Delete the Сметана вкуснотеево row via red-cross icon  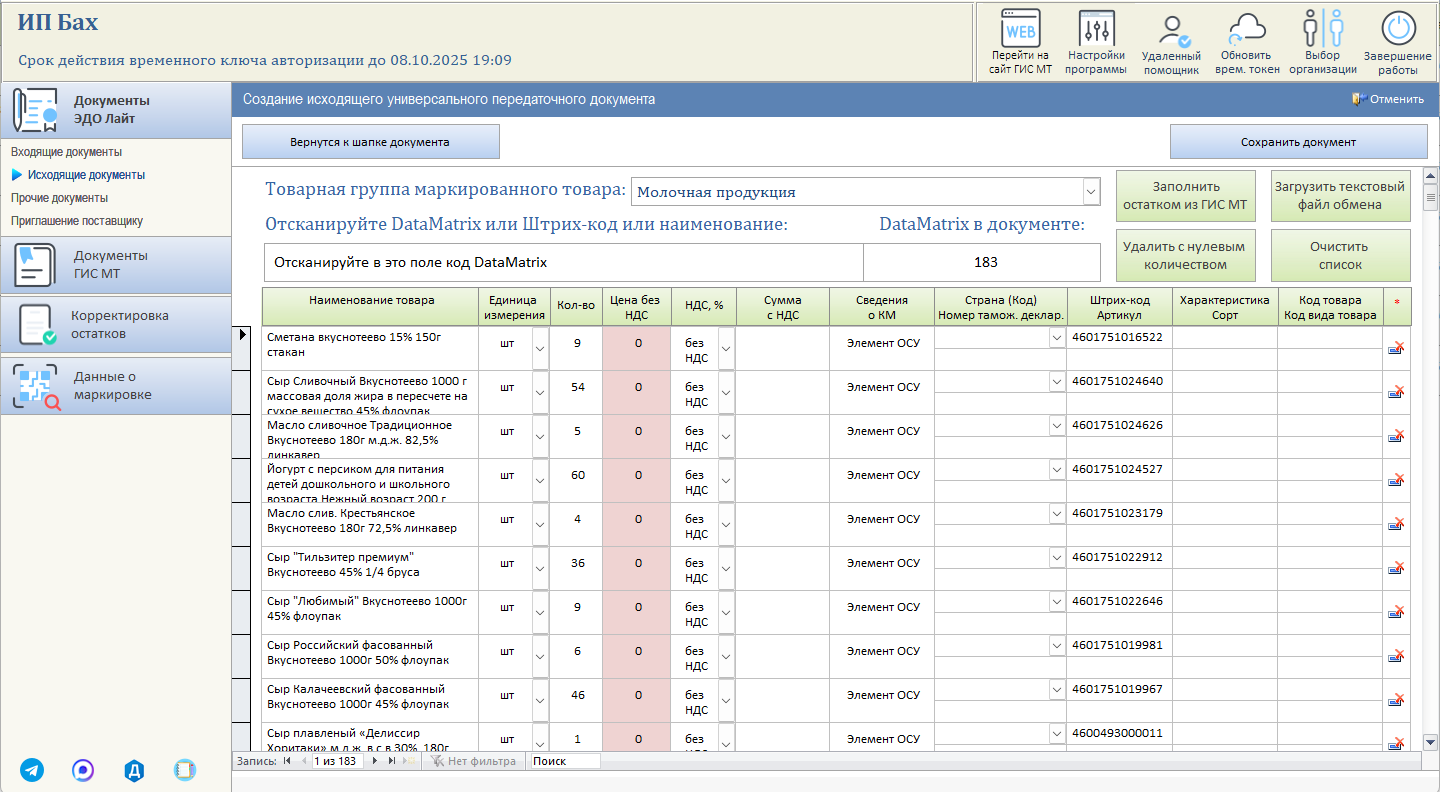coord(1396,348)
